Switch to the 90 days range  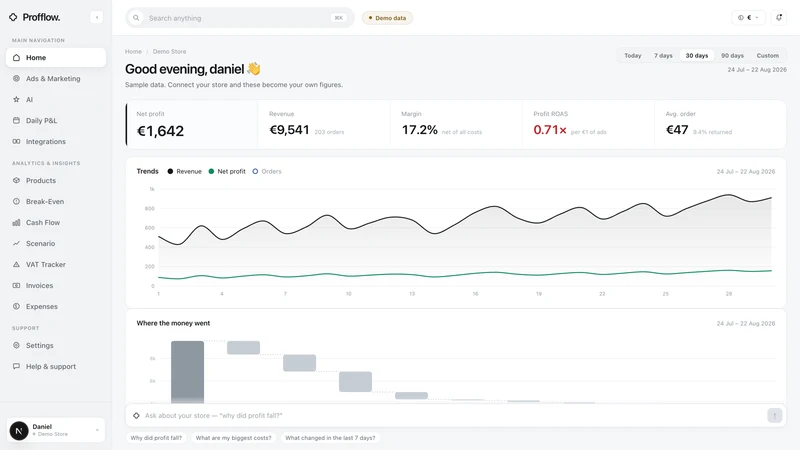[x=732, y=56]
